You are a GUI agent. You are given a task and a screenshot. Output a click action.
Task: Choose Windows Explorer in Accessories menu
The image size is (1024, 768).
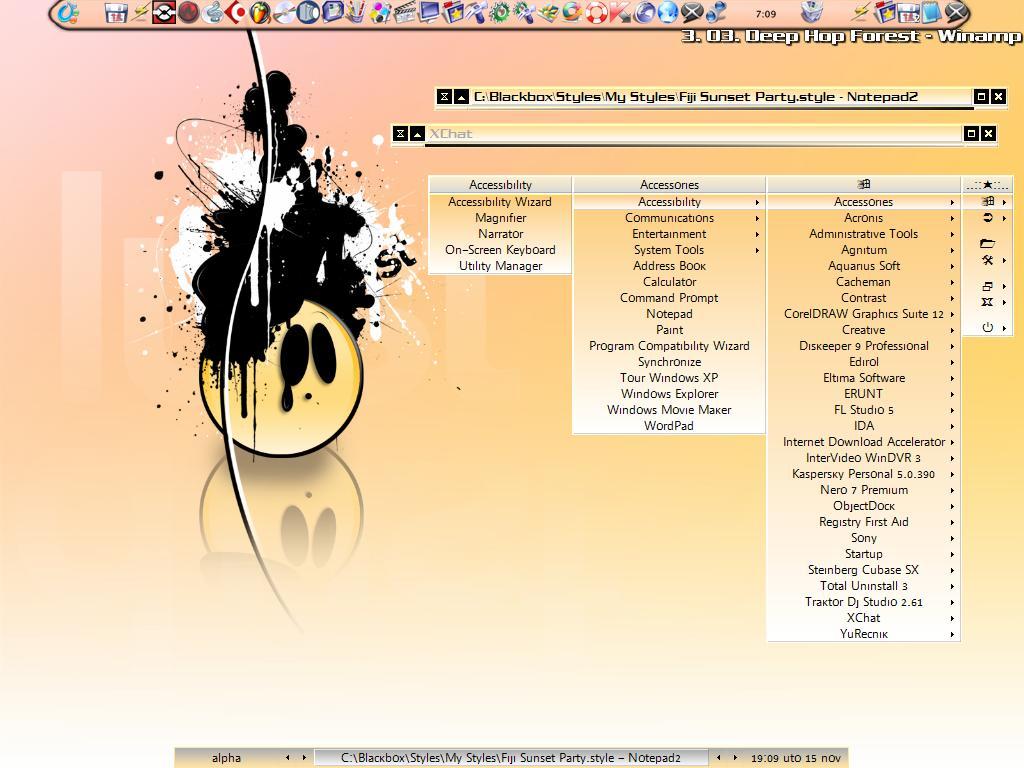669,394
